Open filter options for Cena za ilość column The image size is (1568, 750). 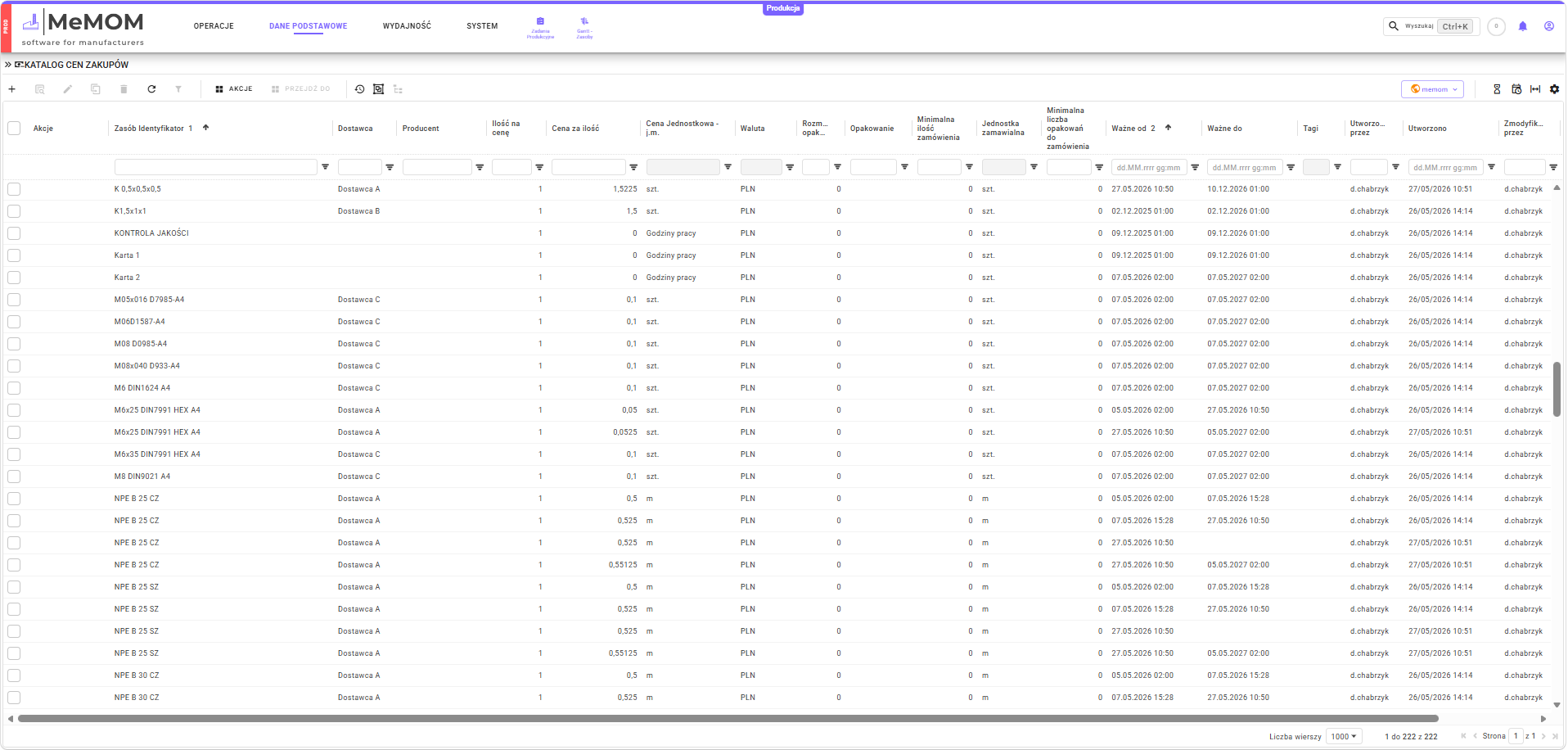(633, 167)
